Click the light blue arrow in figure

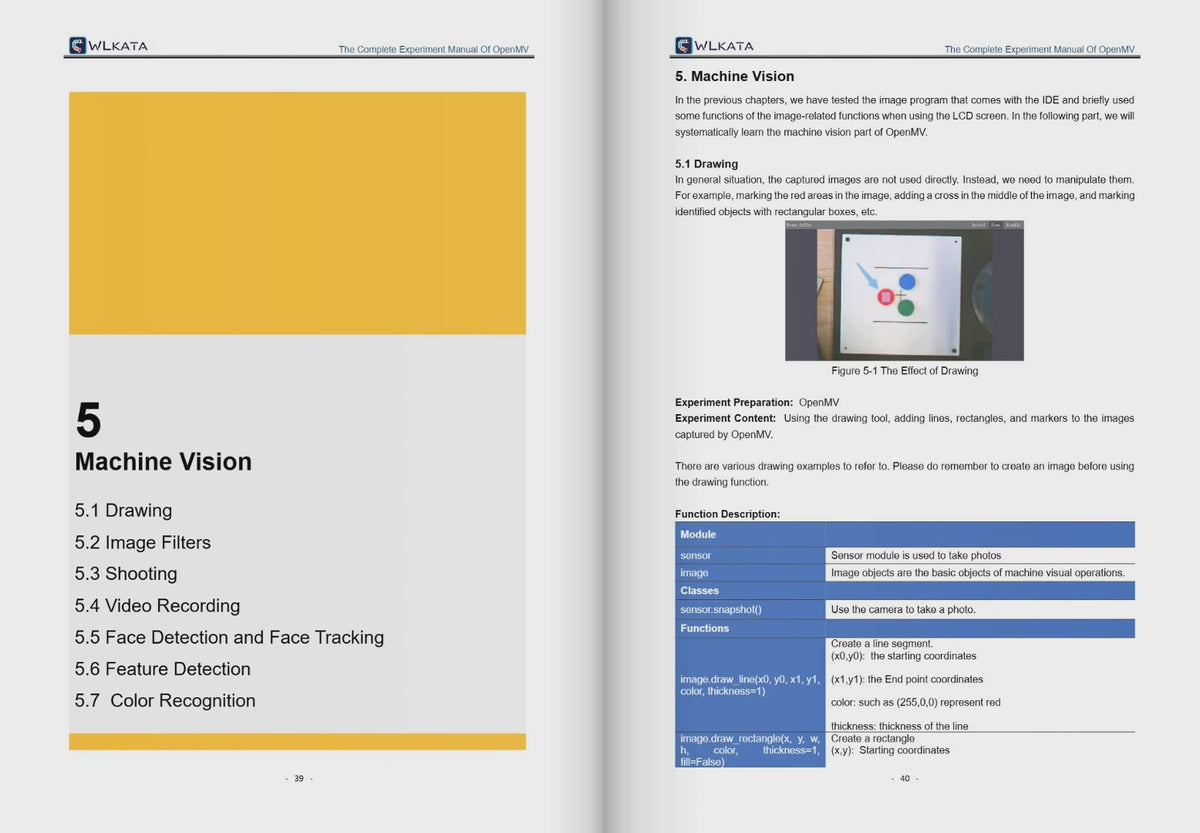[x=866, y=278]
